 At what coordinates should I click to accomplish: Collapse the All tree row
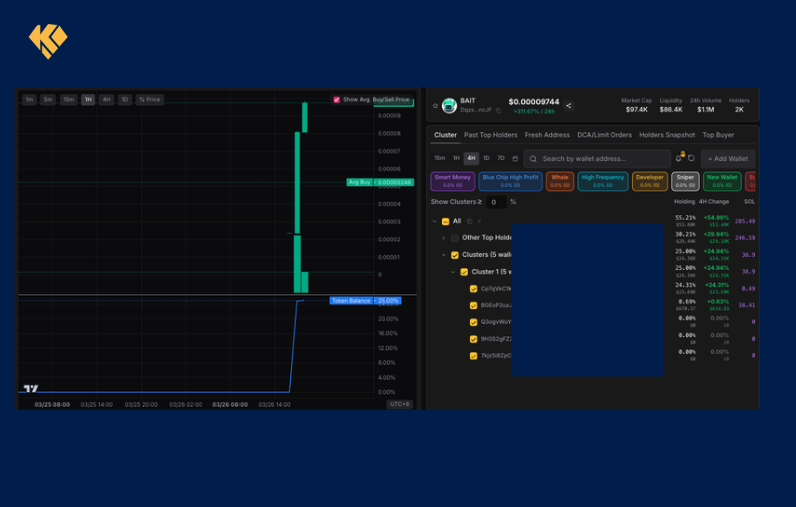click(x=434, y=221)
